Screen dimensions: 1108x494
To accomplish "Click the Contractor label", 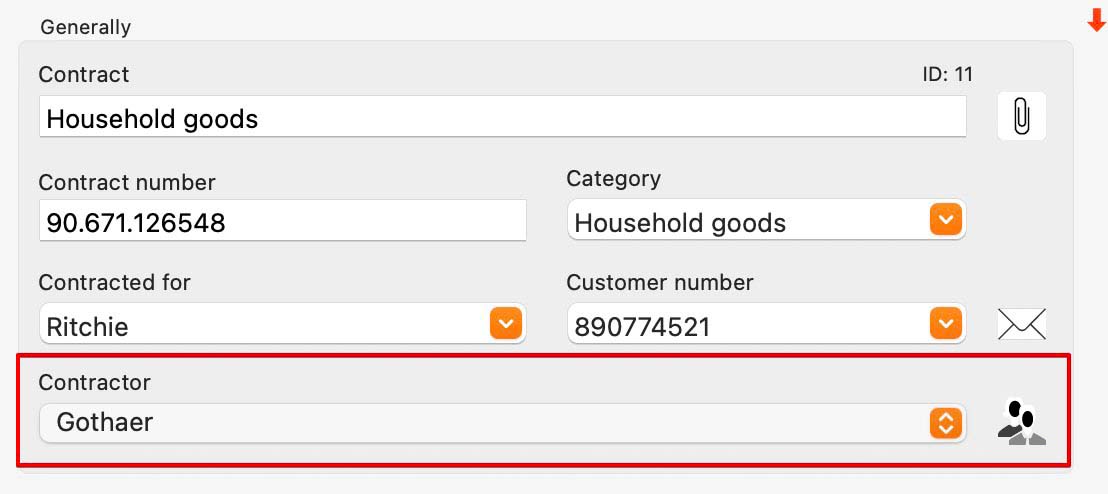I will tap(95, 382).
